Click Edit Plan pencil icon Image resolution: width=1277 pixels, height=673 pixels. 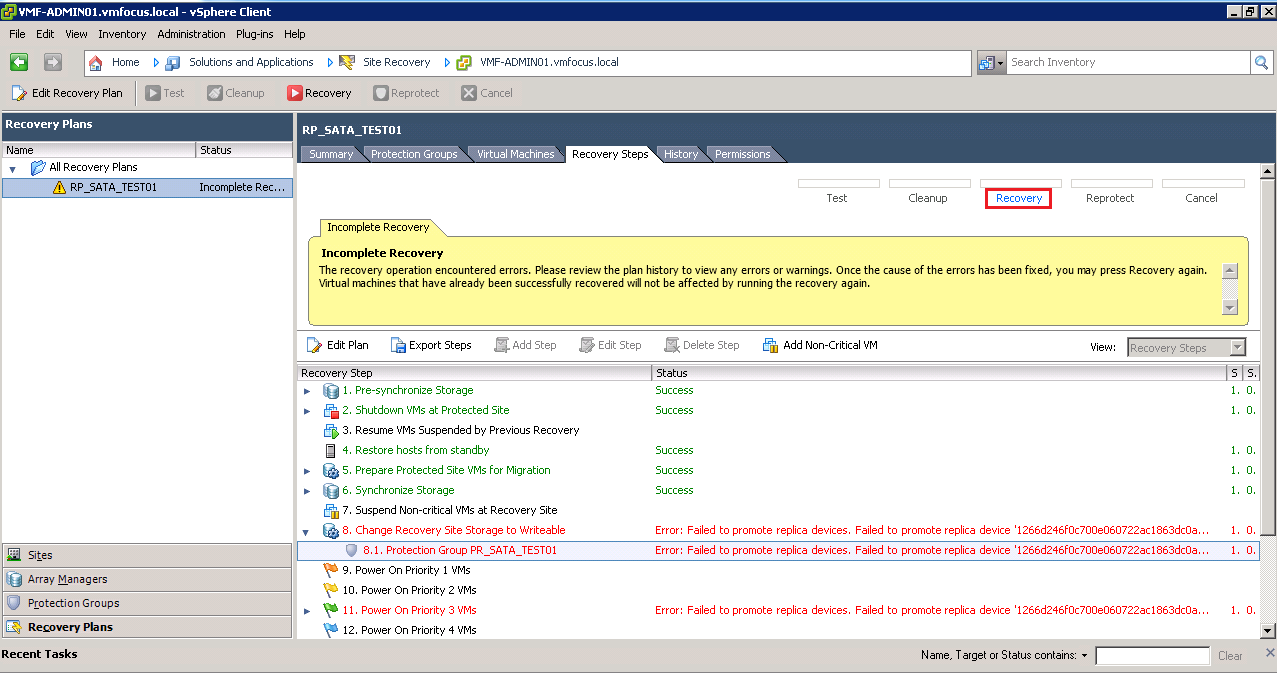point(314,345)
